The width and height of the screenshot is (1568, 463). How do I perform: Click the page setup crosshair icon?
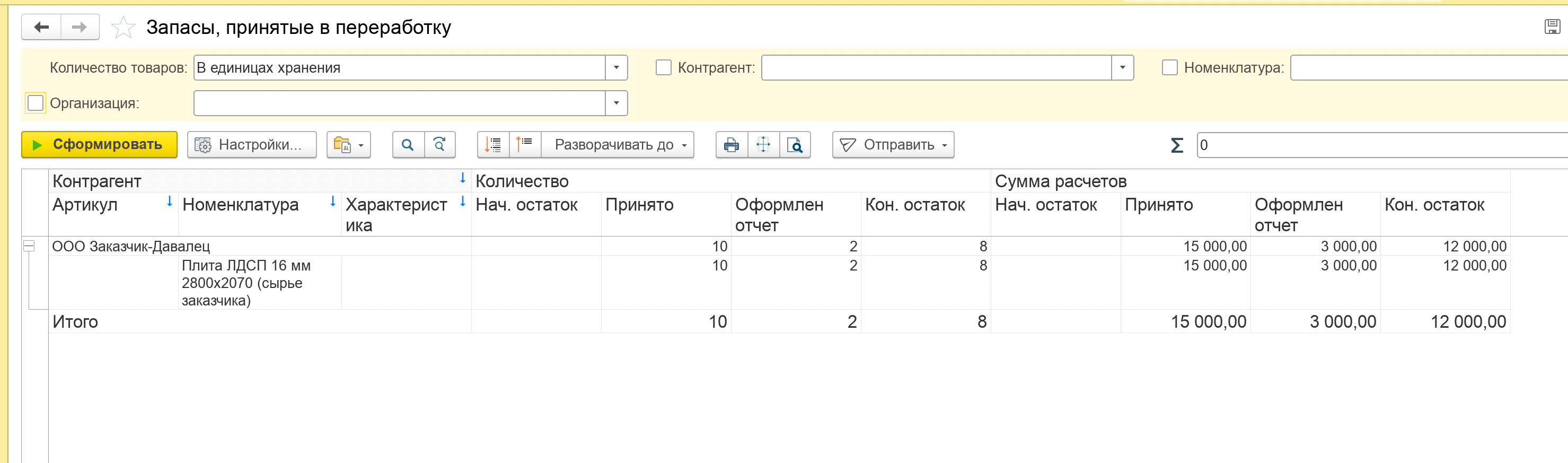click(x=763, y=145)
